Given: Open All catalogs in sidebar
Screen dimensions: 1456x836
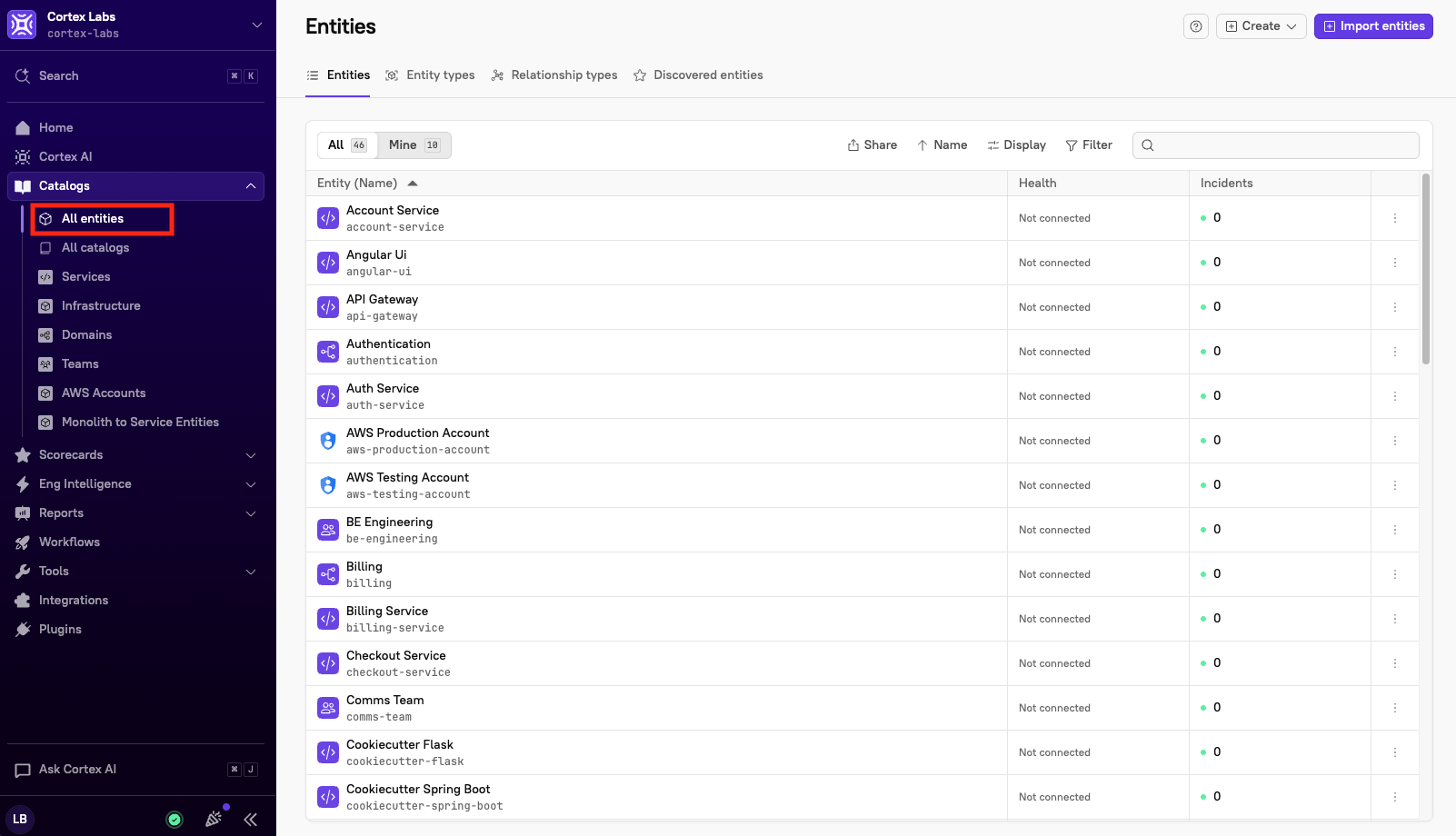Looking at the screenshot, I should (x=147, y=248).
